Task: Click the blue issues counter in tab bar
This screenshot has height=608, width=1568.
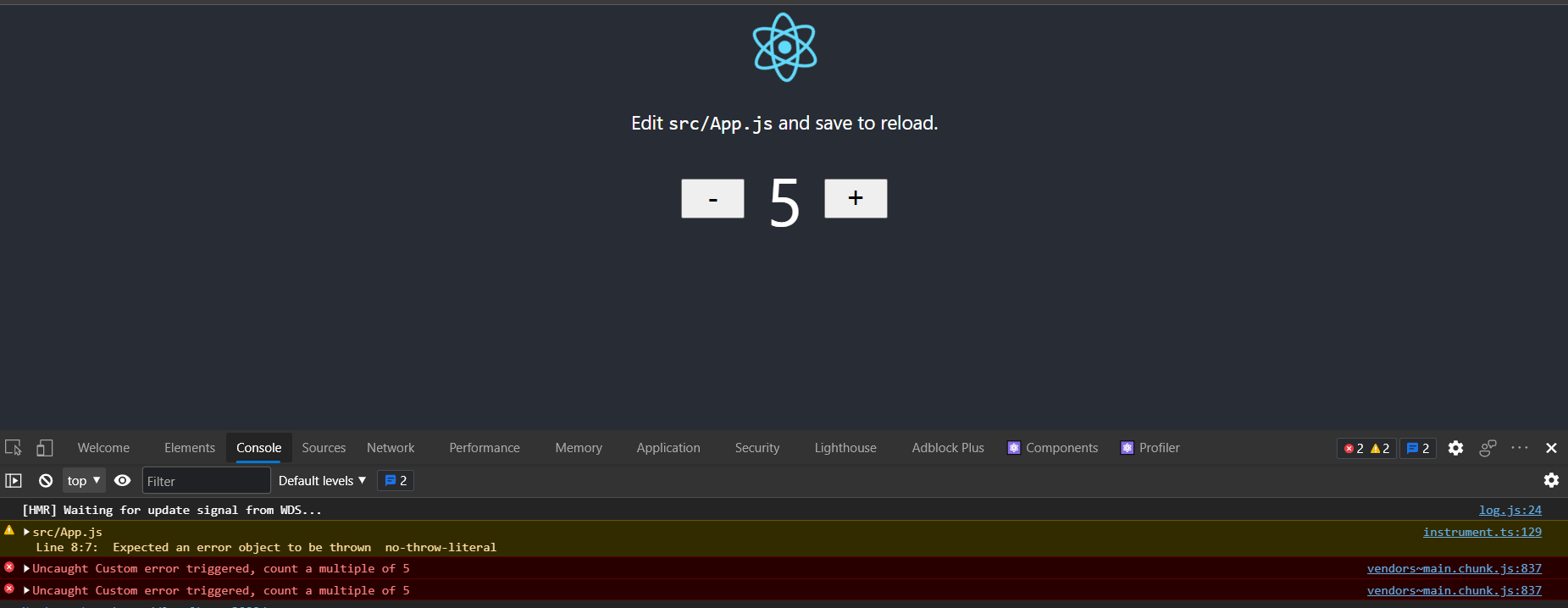Action: point(1418,448)
